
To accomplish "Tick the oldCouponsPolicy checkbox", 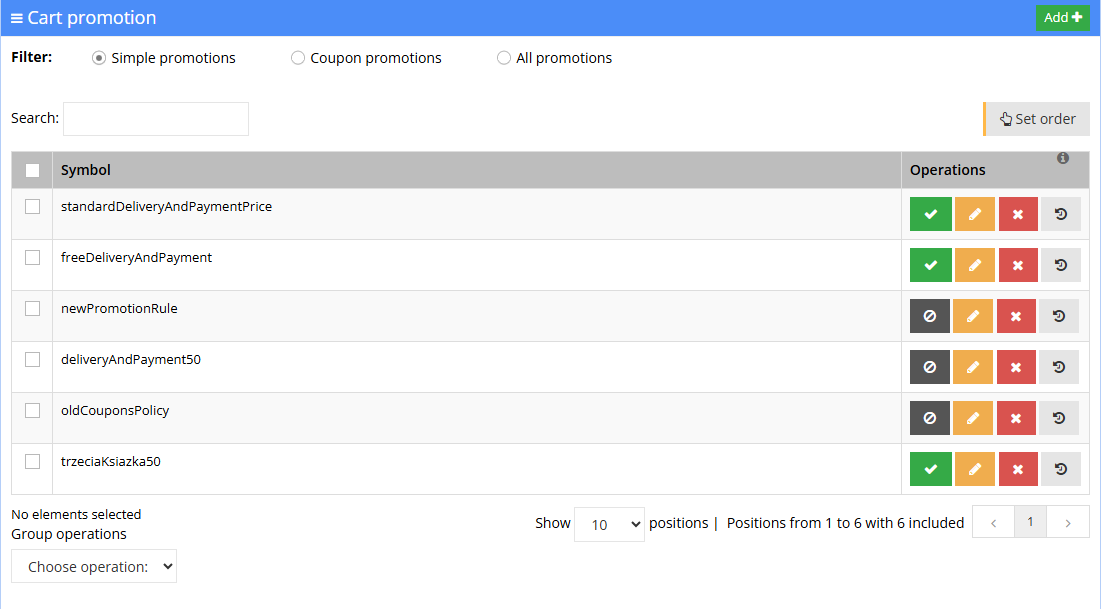I will [32, 410].
